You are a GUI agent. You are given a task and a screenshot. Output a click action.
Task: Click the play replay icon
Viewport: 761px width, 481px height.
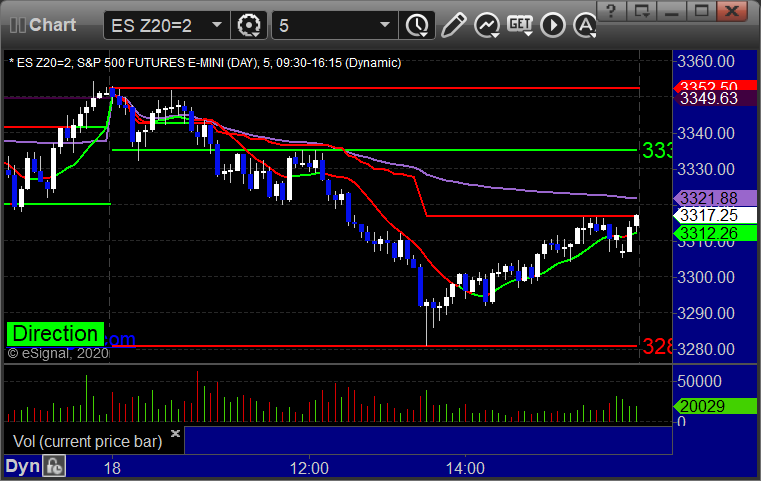point(552,25)
